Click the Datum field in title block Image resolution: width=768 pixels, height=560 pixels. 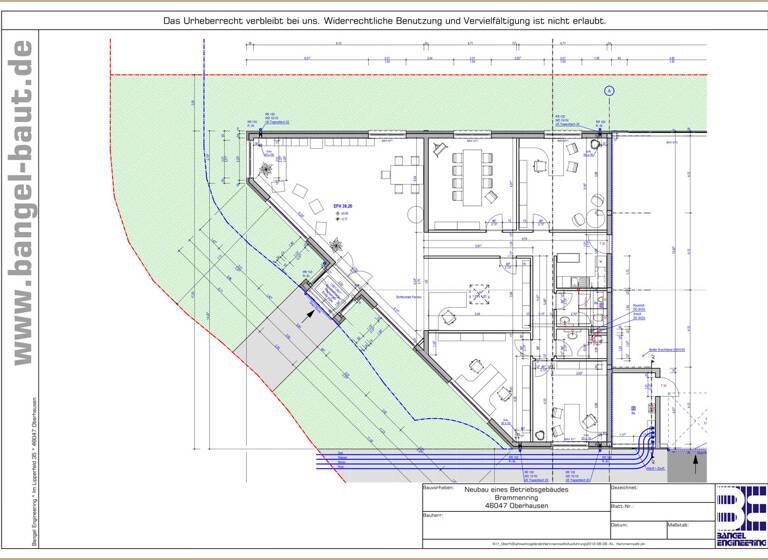[637, 529]
